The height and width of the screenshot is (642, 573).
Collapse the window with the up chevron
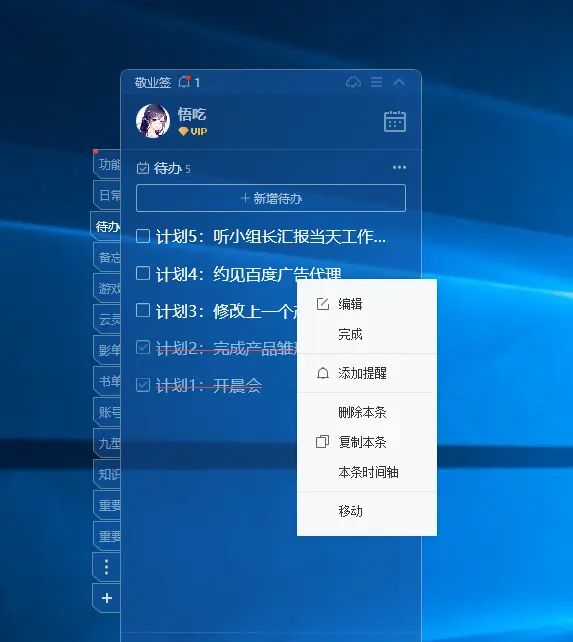(399, 82)
